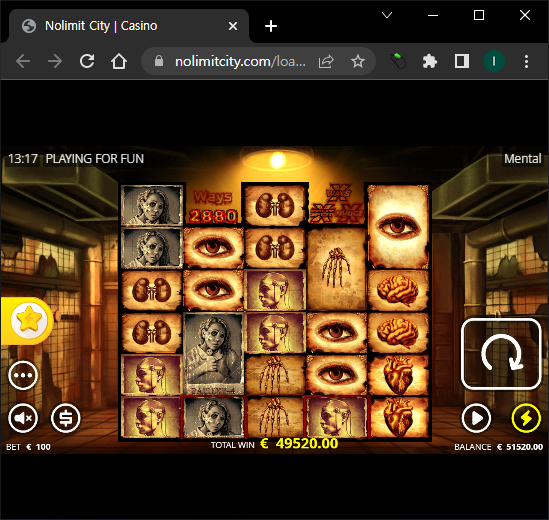Open game menu with the three-dots circle
Screen dimensions: 549x520
pos(23,375)
